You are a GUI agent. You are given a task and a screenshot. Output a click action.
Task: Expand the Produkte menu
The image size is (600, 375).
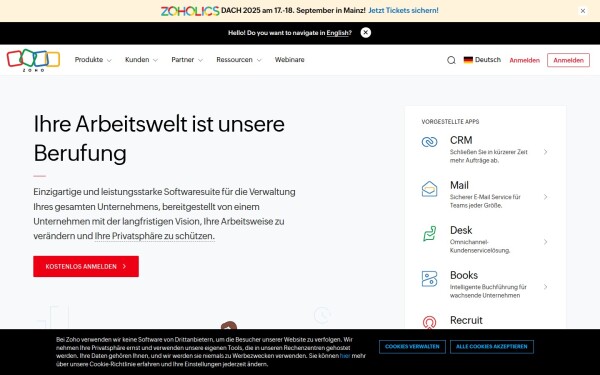[93, 60]
